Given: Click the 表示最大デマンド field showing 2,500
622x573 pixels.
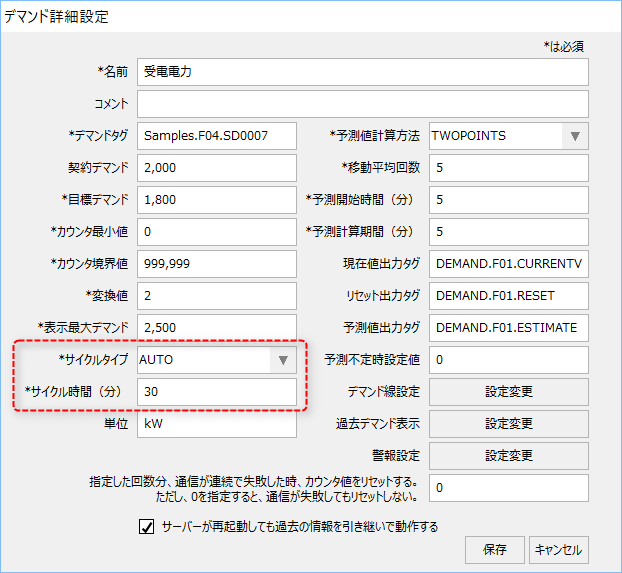Looking at the screenshot, I should pos(217,328).
